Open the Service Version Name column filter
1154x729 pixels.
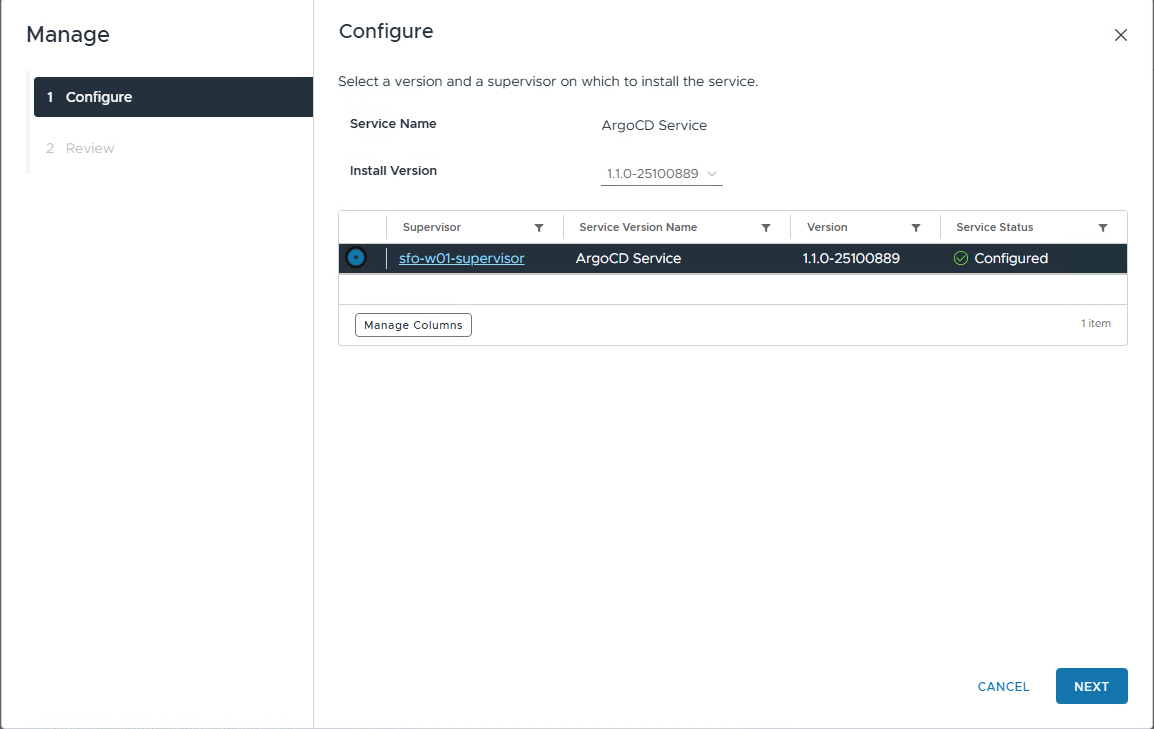(766, 228)
